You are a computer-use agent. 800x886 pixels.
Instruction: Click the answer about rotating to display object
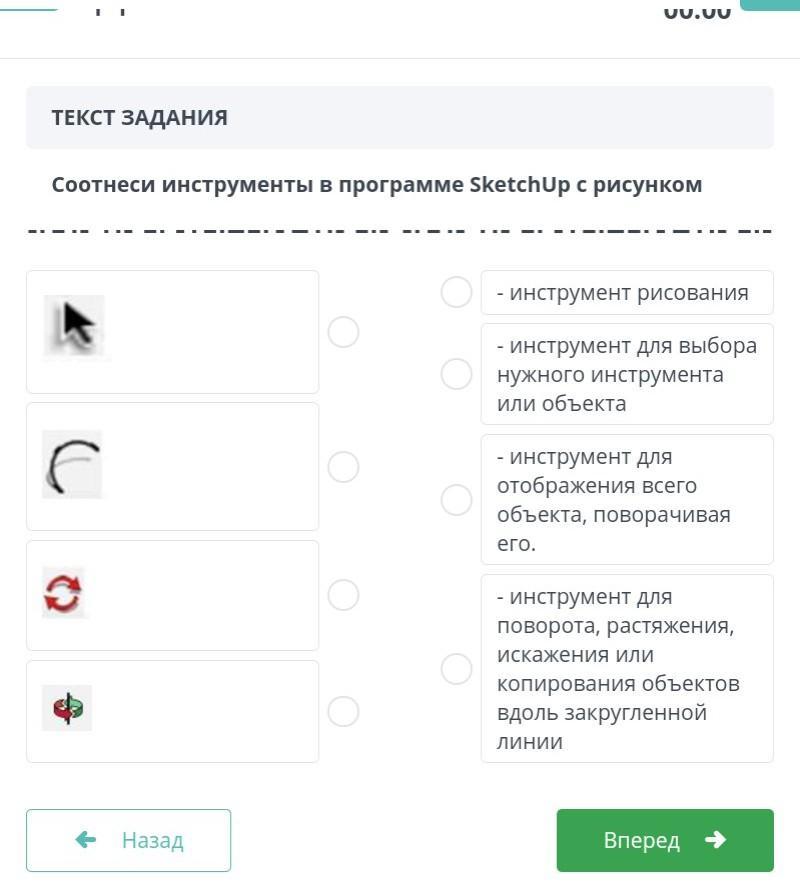point(627,500)
